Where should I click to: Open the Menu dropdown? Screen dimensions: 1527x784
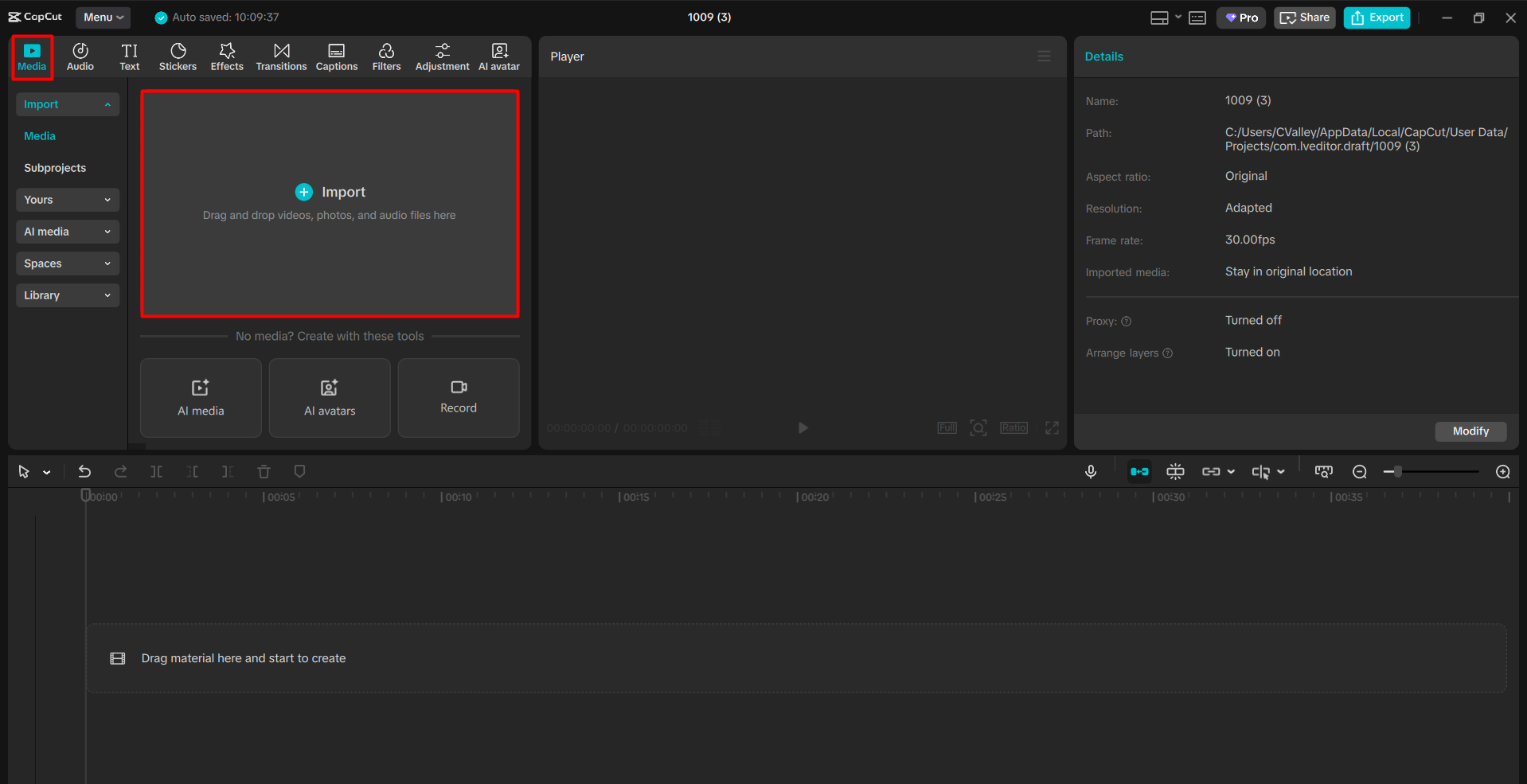(x=103, y=17)
